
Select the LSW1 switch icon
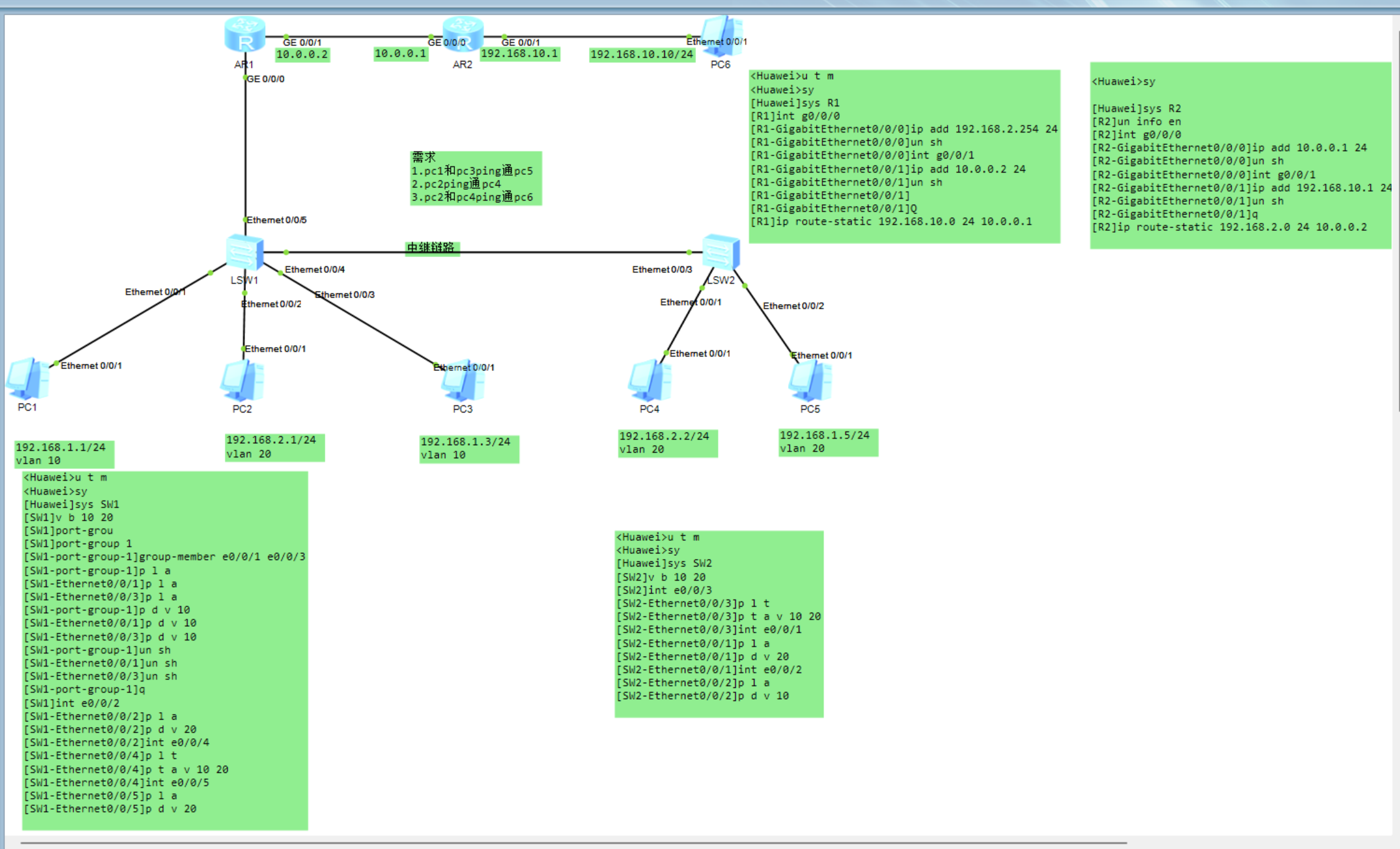pos(245,253)
